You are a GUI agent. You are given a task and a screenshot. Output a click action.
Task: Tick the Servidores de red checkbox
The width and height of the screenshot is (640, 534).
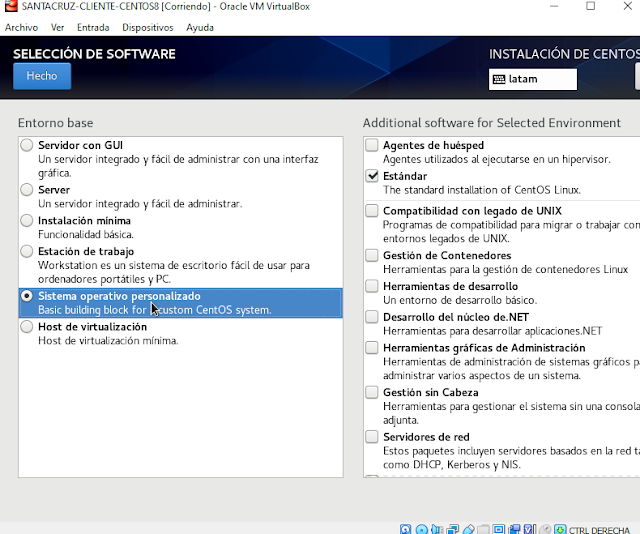(x=372, y=437)
